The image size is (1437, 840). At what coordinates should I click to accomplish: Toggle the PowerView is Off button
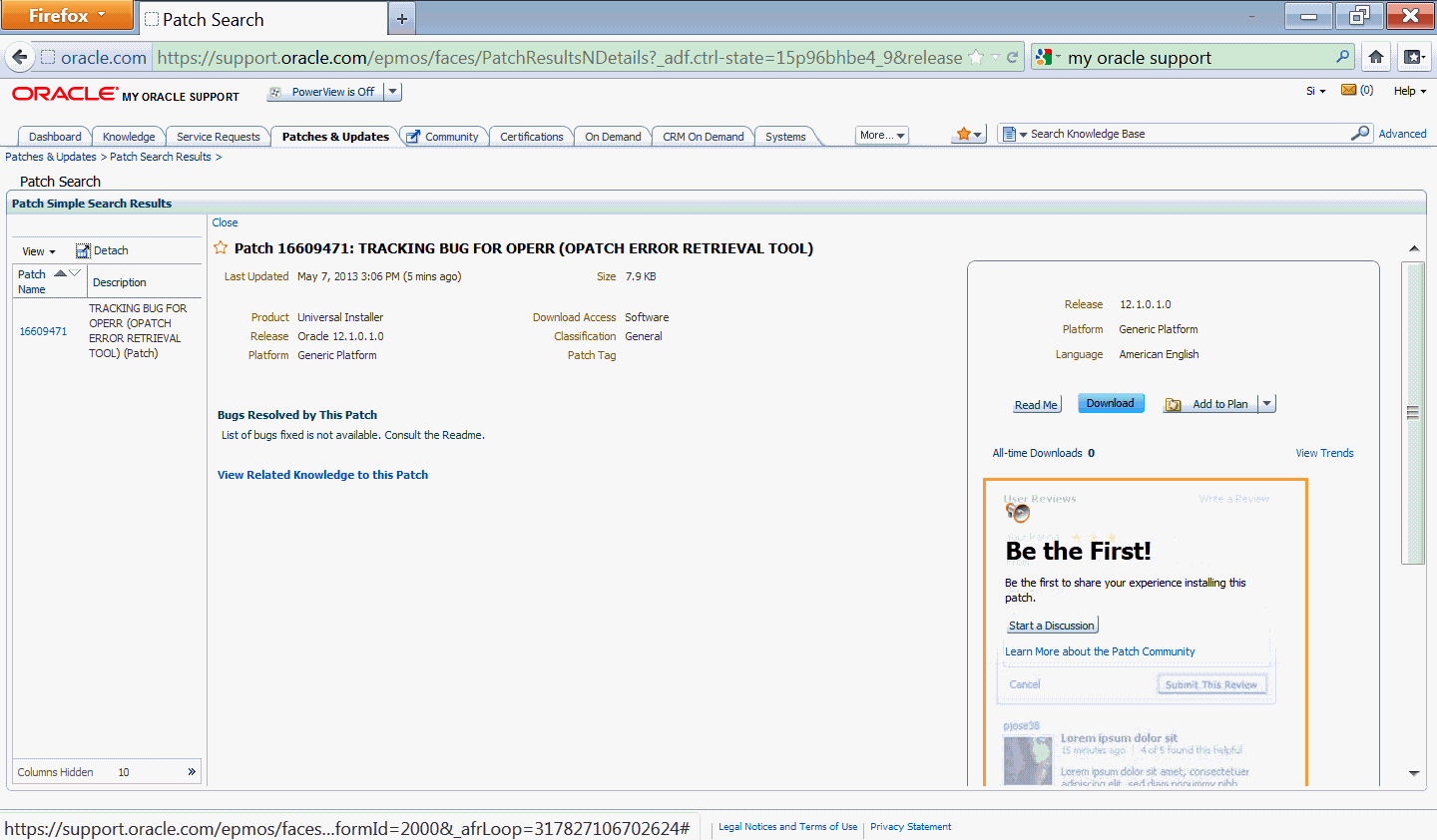(326, 92)
